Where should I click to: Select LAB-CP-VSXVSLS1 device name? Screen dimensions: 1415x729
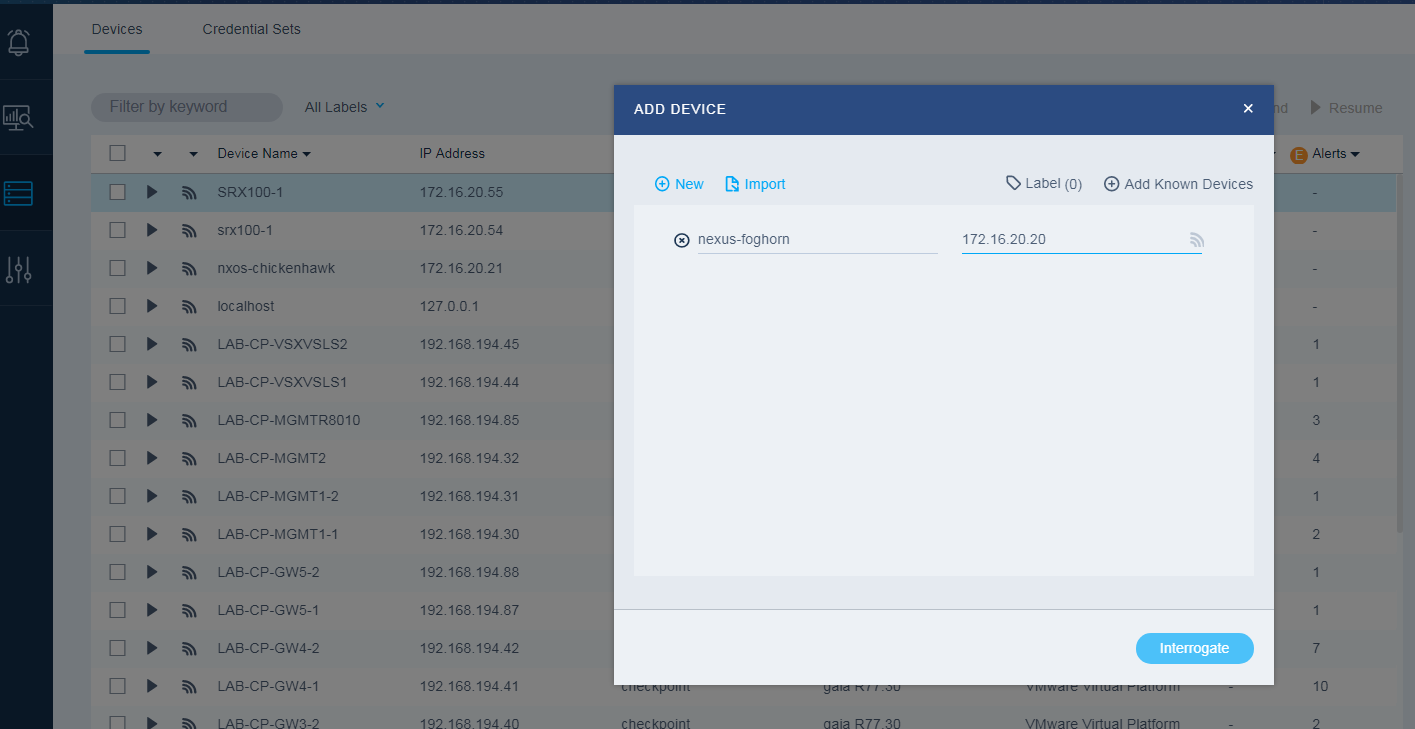(282, 382)
